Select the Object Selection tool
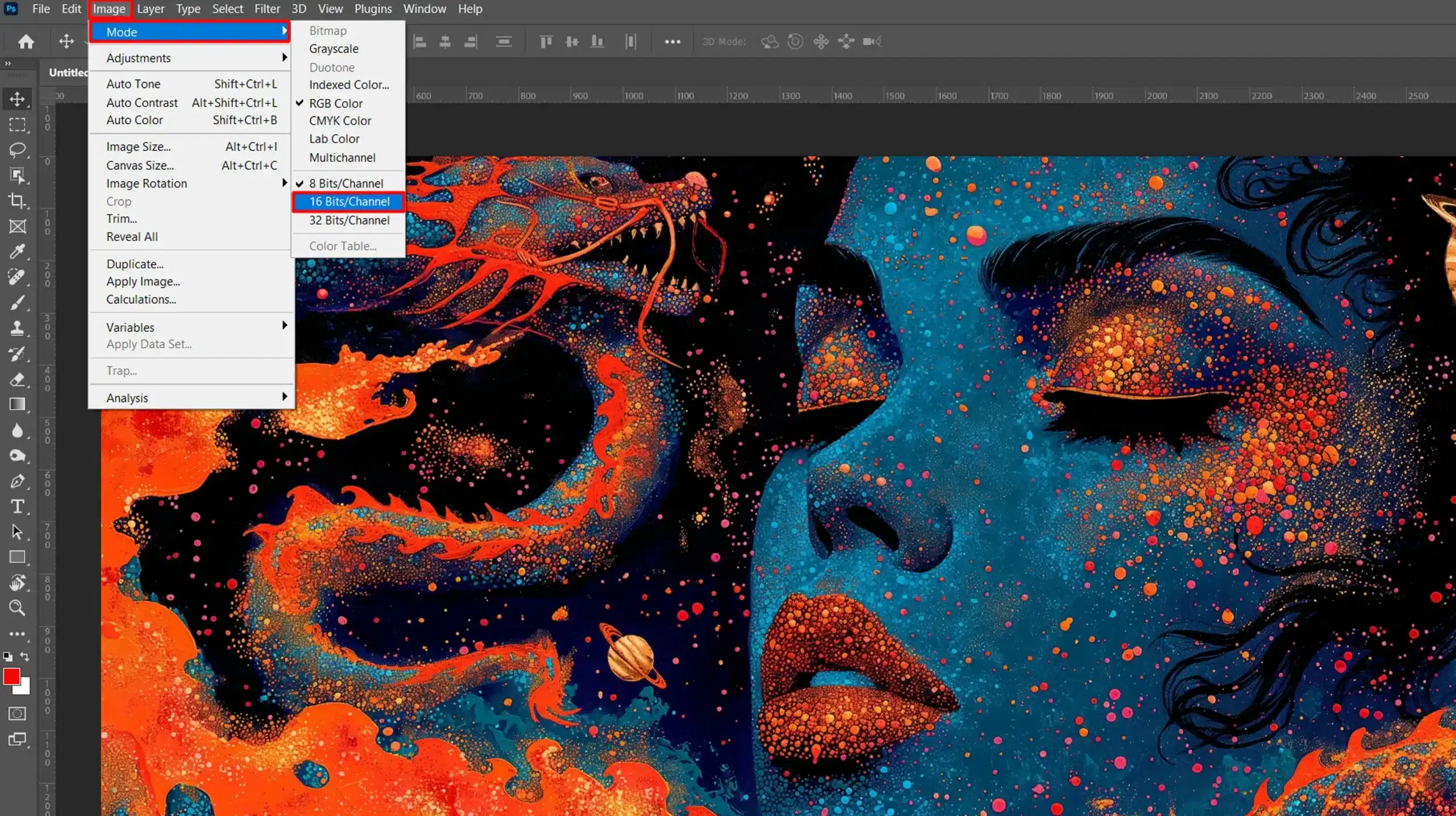1456x816 pixels. coord(17,175)
